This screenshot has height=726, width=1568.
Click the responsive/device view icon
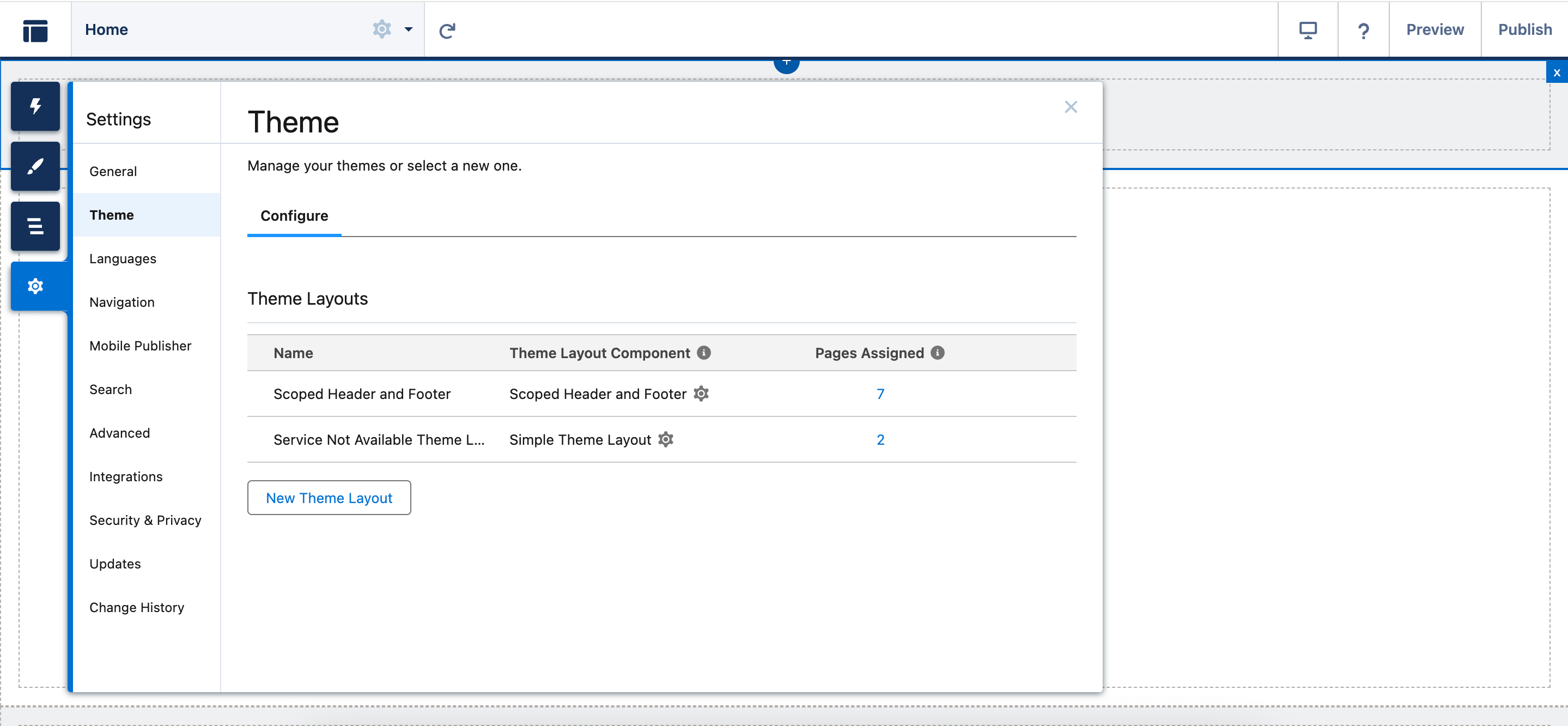1308,29
